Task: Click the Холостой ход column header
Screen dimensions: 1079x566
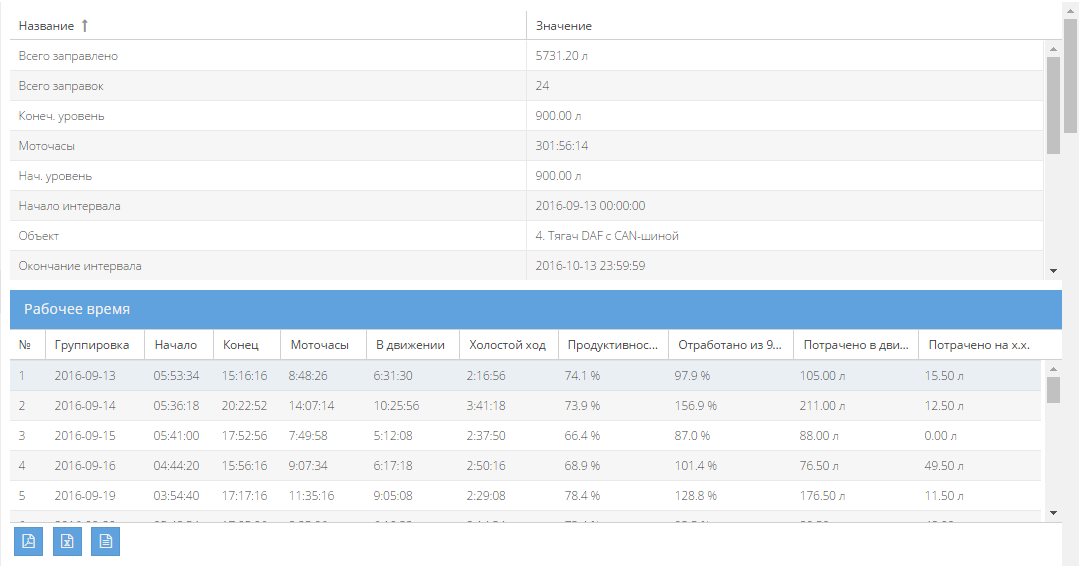Action: [508, 345]
